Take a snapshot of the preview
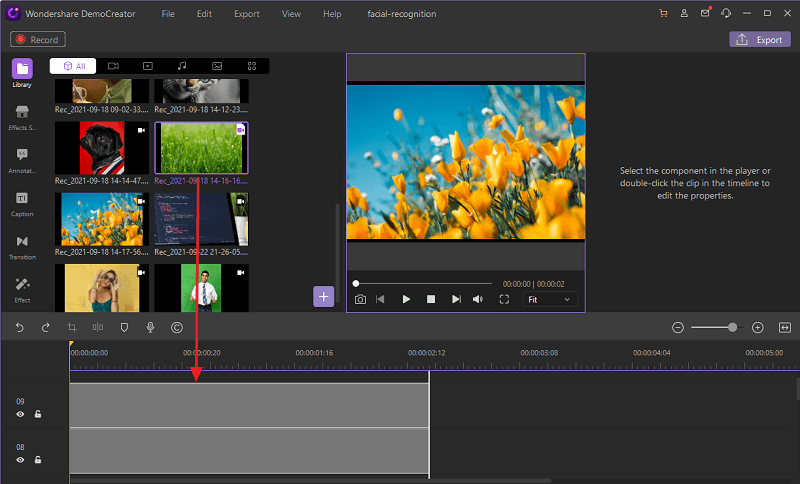The height and width of the screenshot is (484, 800). tap(360, 299)
